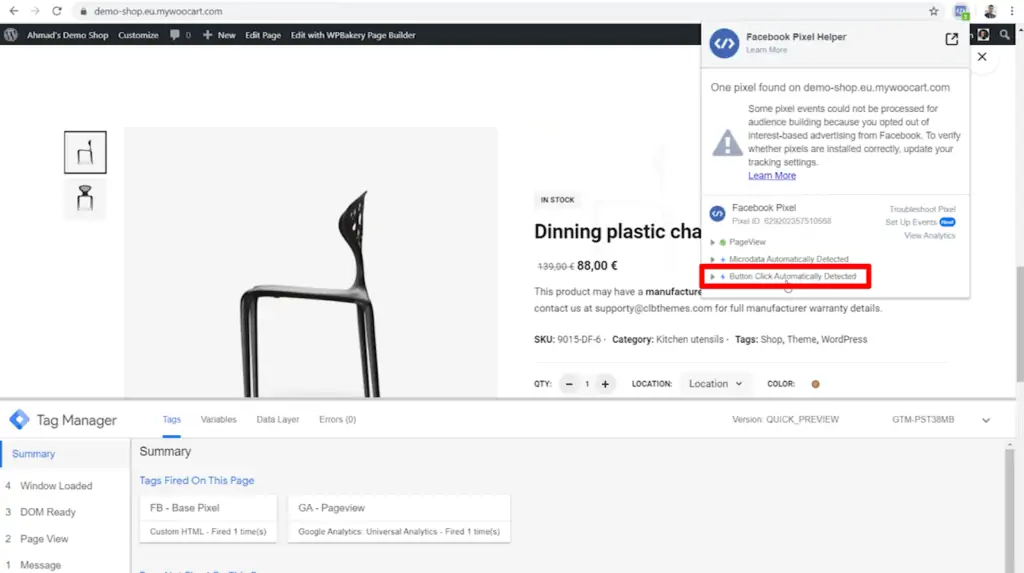Viewport: 1024px width, 573px height.
Task: Open the Kitchen utensils category link
Action: click(x=690, y=339)
